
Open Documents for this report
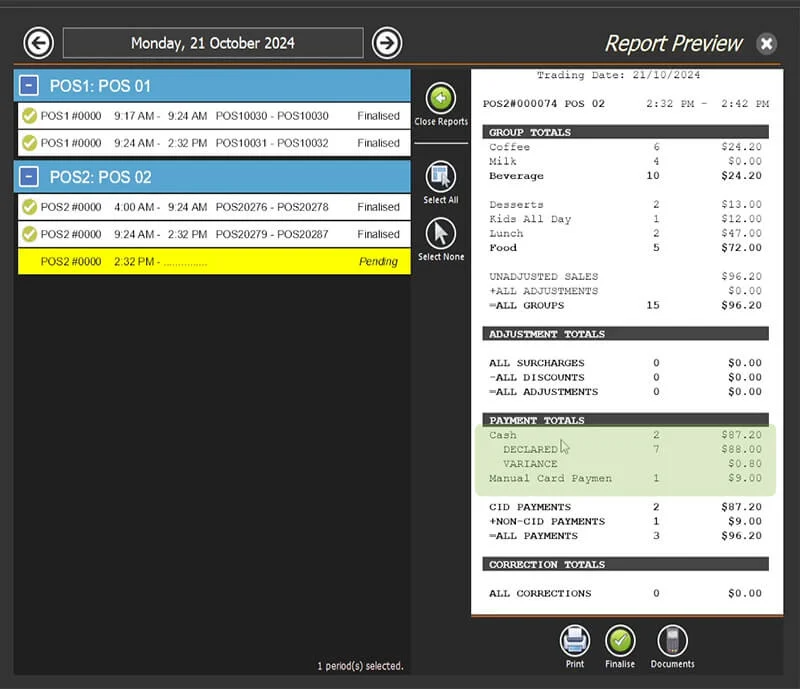(672, 640)
